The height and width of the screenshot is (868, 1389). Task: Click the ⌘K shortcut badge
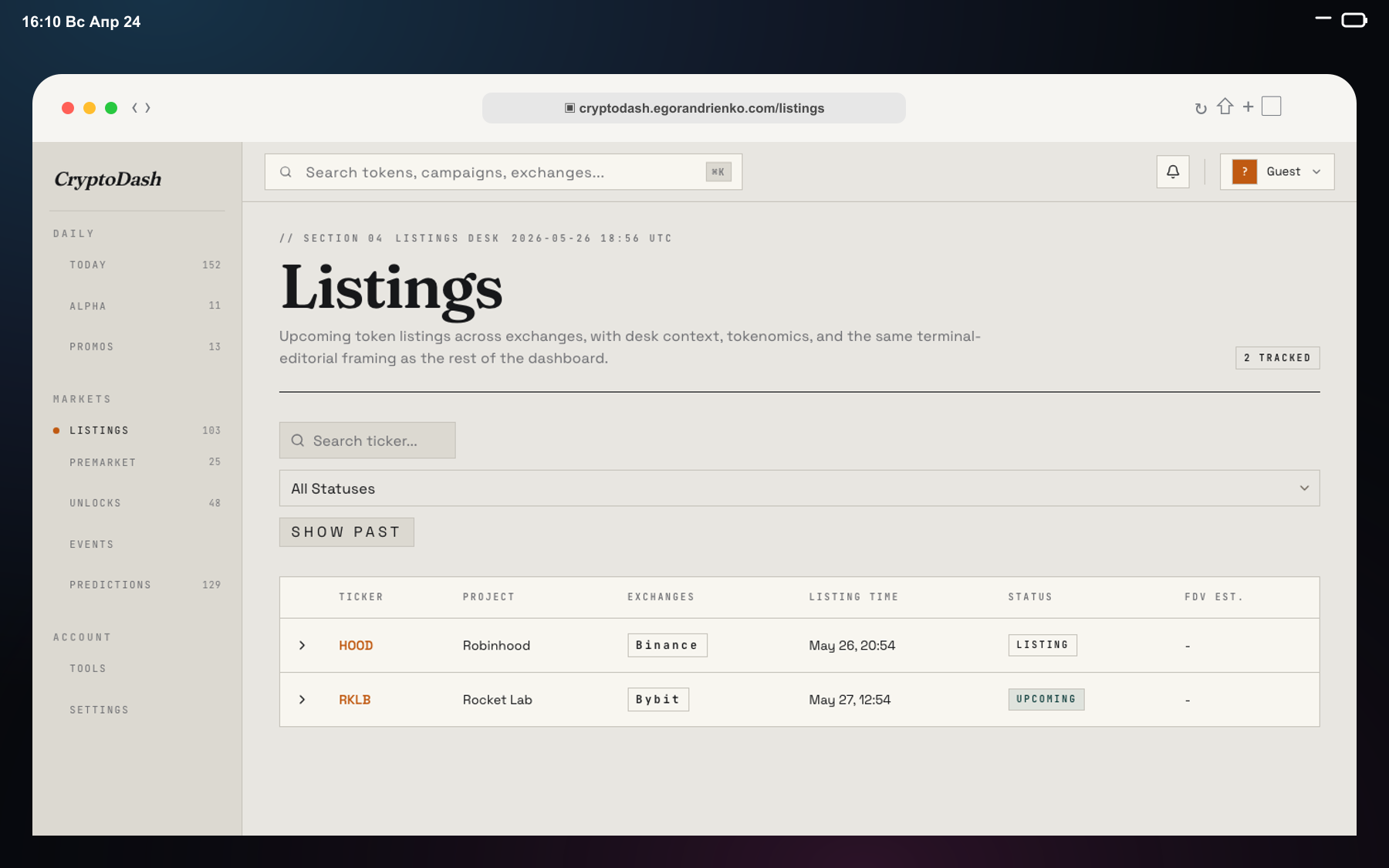point(718,171)
